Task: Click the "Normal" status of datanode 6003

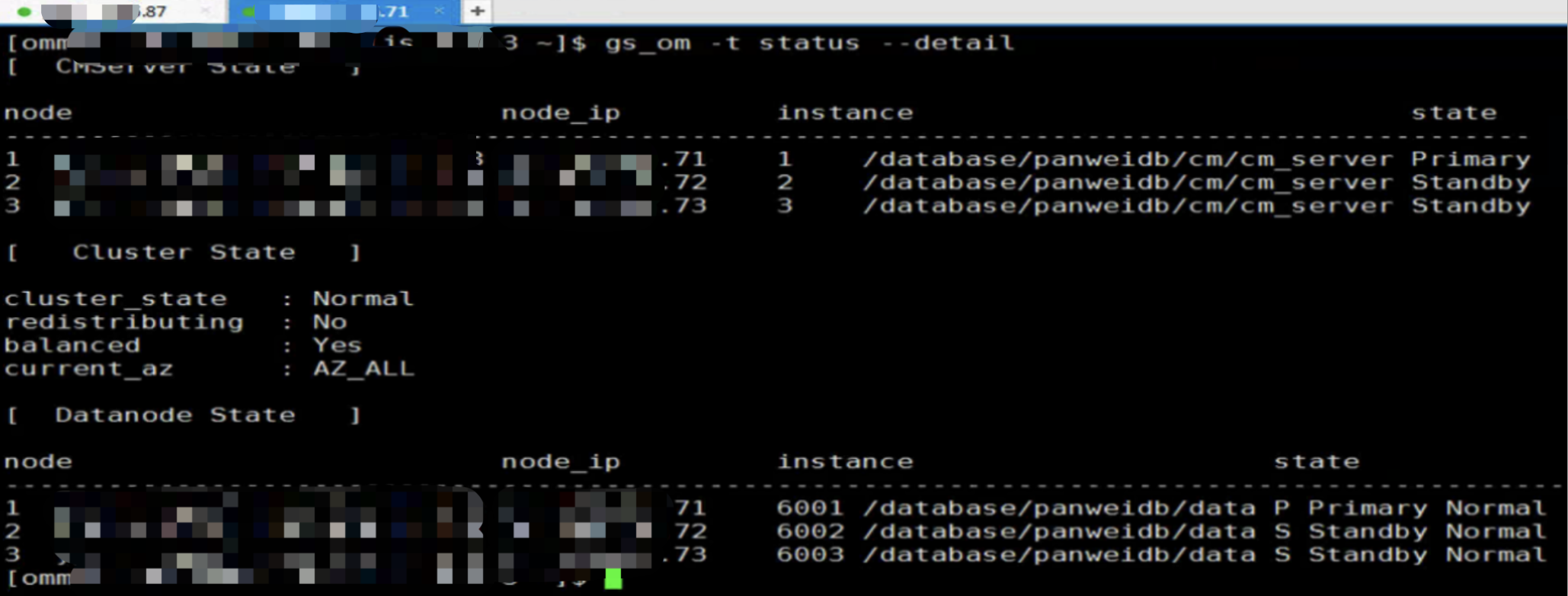Action: pos(1496,555)
